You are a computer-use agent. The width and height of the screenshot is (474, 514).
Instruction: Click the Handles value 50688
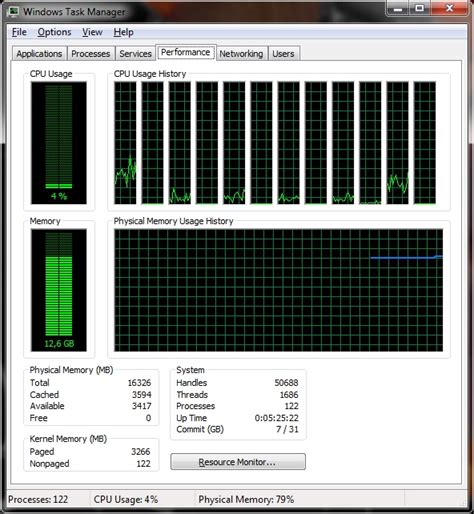(286, 383)
